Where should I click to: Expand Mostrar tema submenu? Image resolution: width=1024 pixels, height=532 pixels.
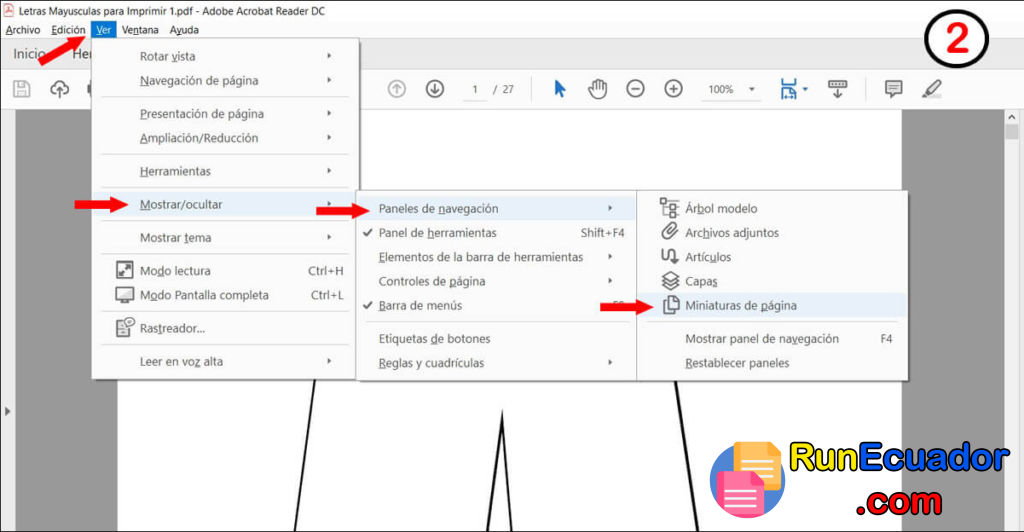pyautogui.click(x=225, y=238)
